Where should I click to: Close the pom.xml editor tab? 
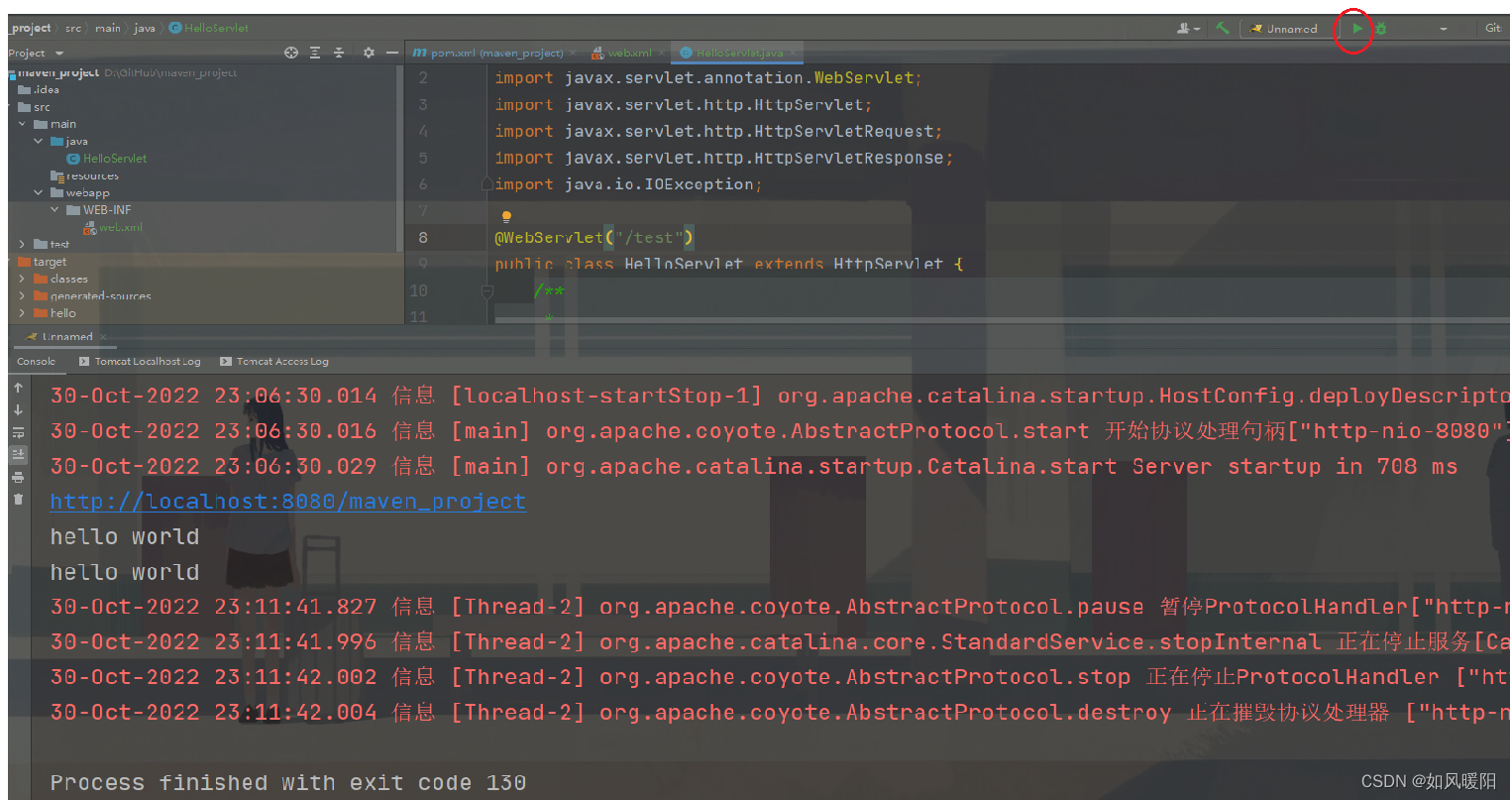pyautogui.click(x=573, y=53)
